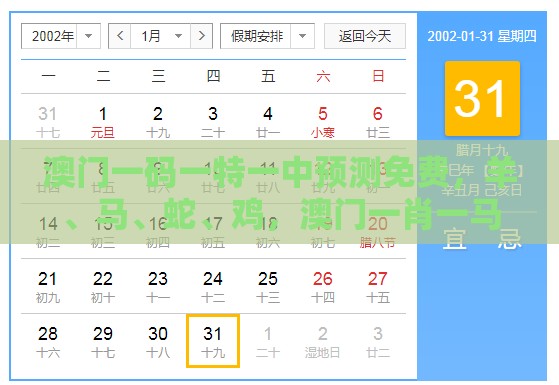Click the 忌 label in side panel
559x385 pixels.
point(510,239)
